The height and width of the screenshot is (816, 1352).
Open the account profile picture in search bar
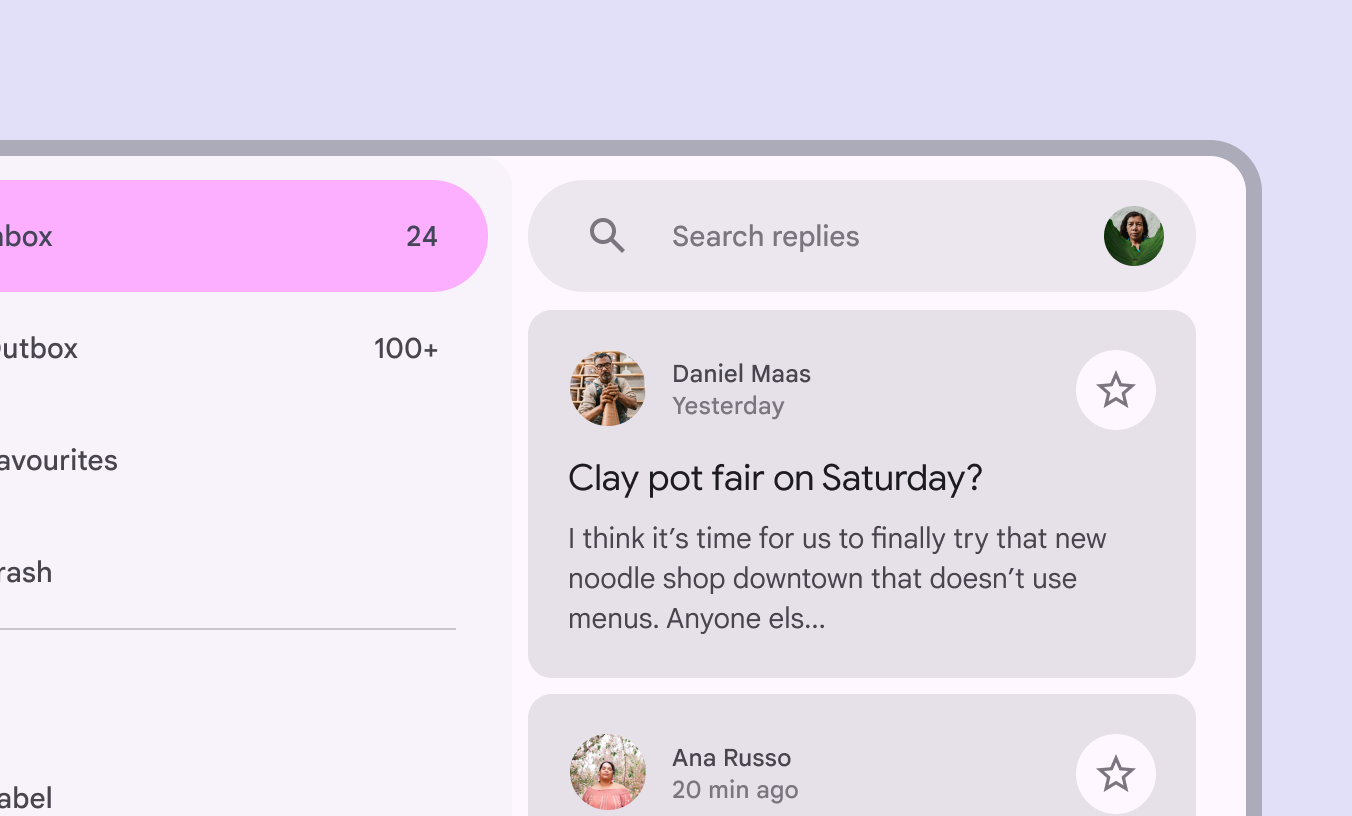pyautogui.click(x=1133, y=236)
